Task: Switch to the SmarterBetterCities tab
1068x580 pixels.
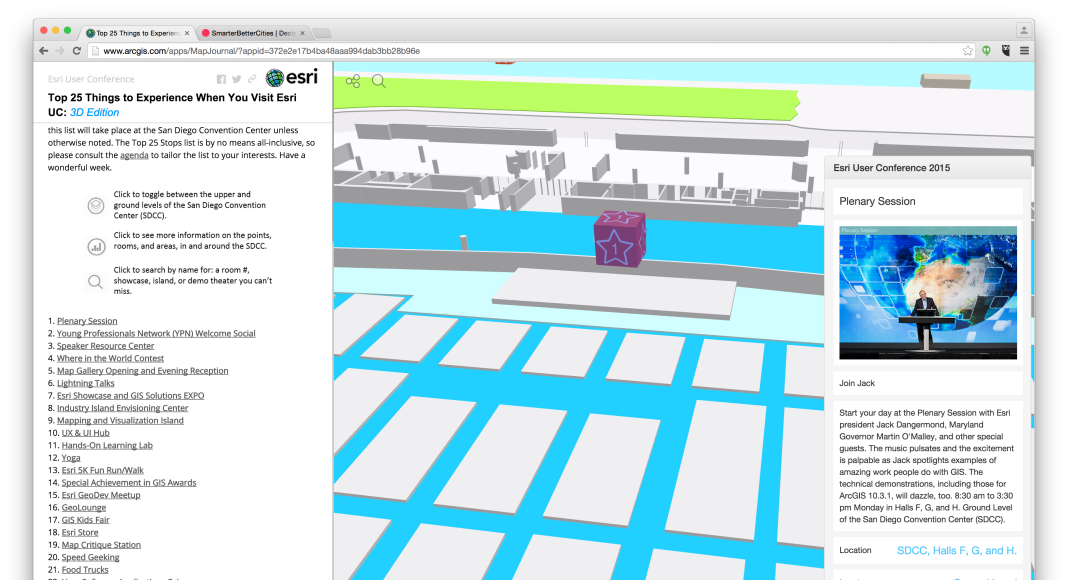Action: (x=252, y=33)
